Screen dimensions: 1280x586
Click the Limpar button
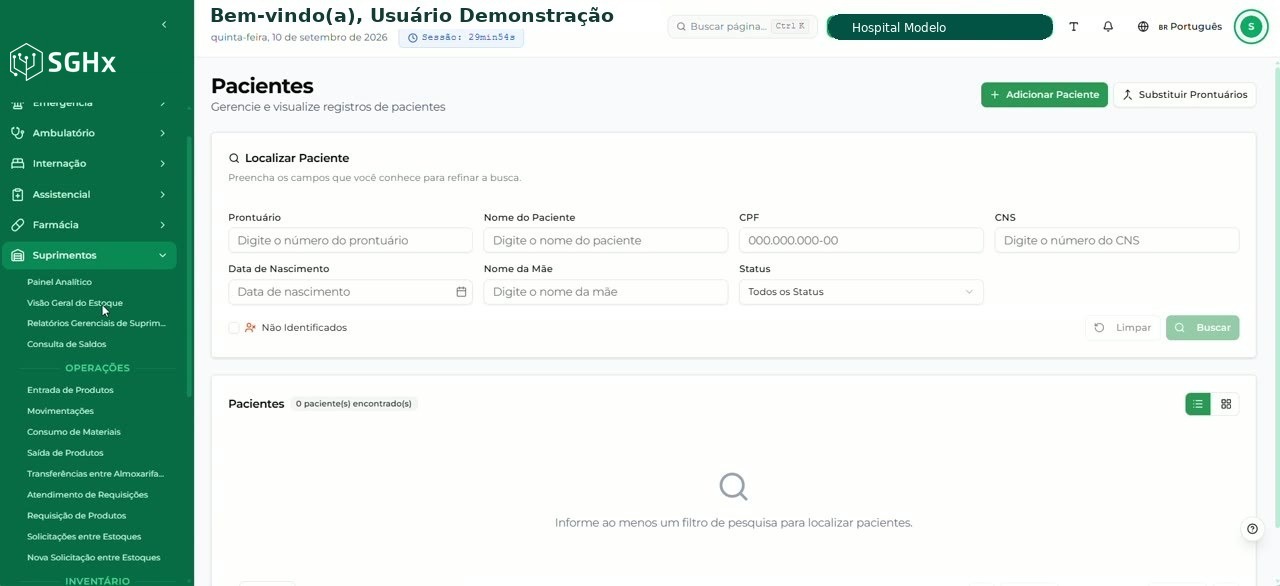(1123, 328)
